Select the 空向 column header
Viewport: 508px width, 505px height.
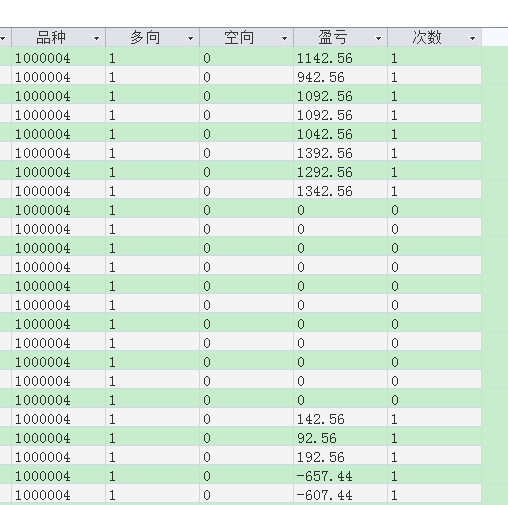[x=247, y=37]
